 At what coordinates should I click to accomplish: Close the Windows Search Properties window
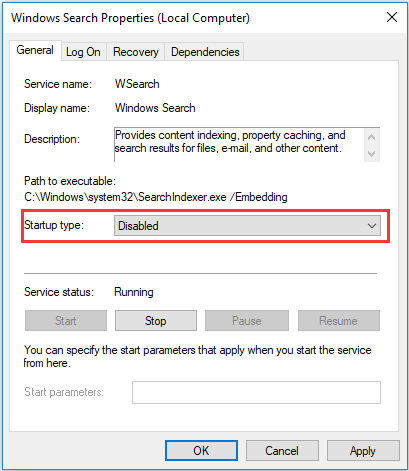click(x=392, y=17)
